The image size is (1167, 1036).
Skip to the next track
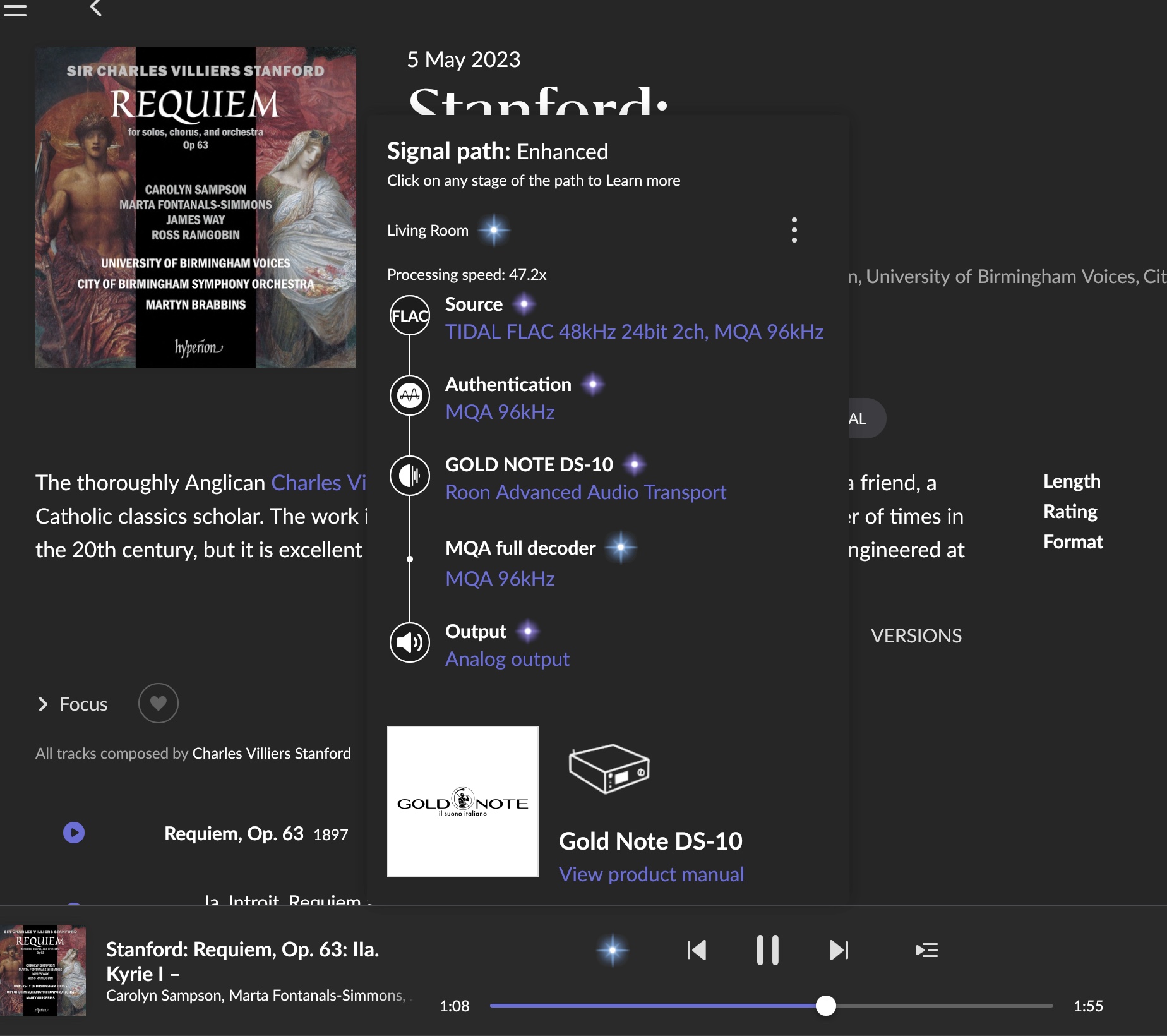tap(839, 950)
